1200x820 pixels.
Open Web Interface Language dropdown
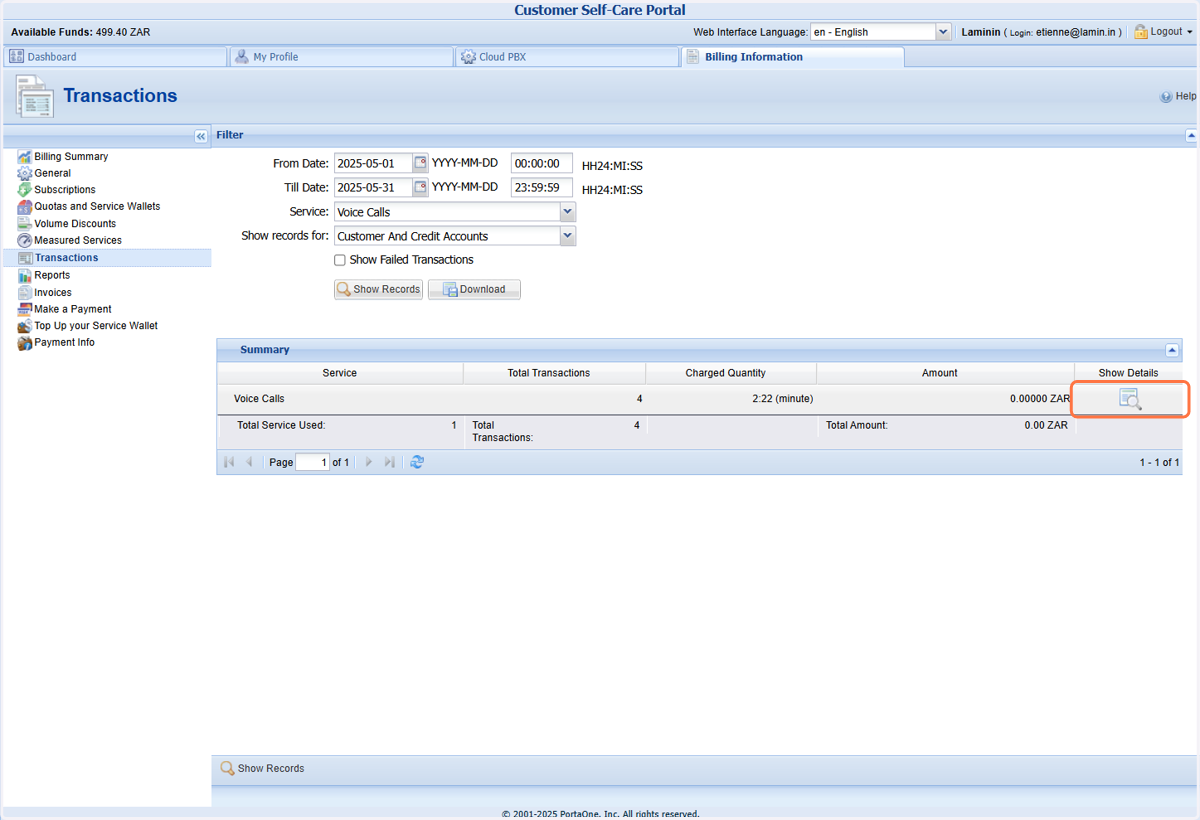943,32
